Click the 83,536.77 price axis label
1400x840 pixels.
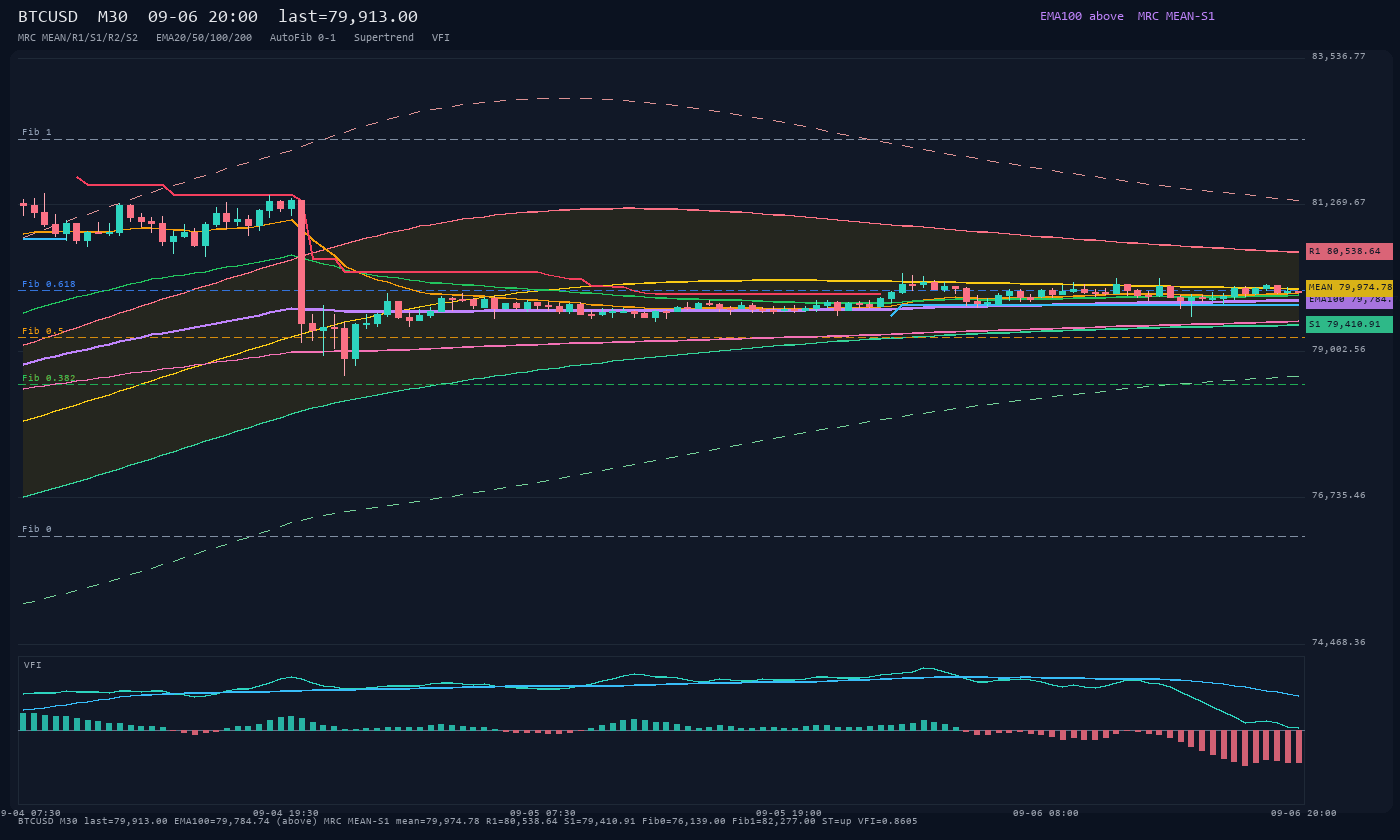1339,56
